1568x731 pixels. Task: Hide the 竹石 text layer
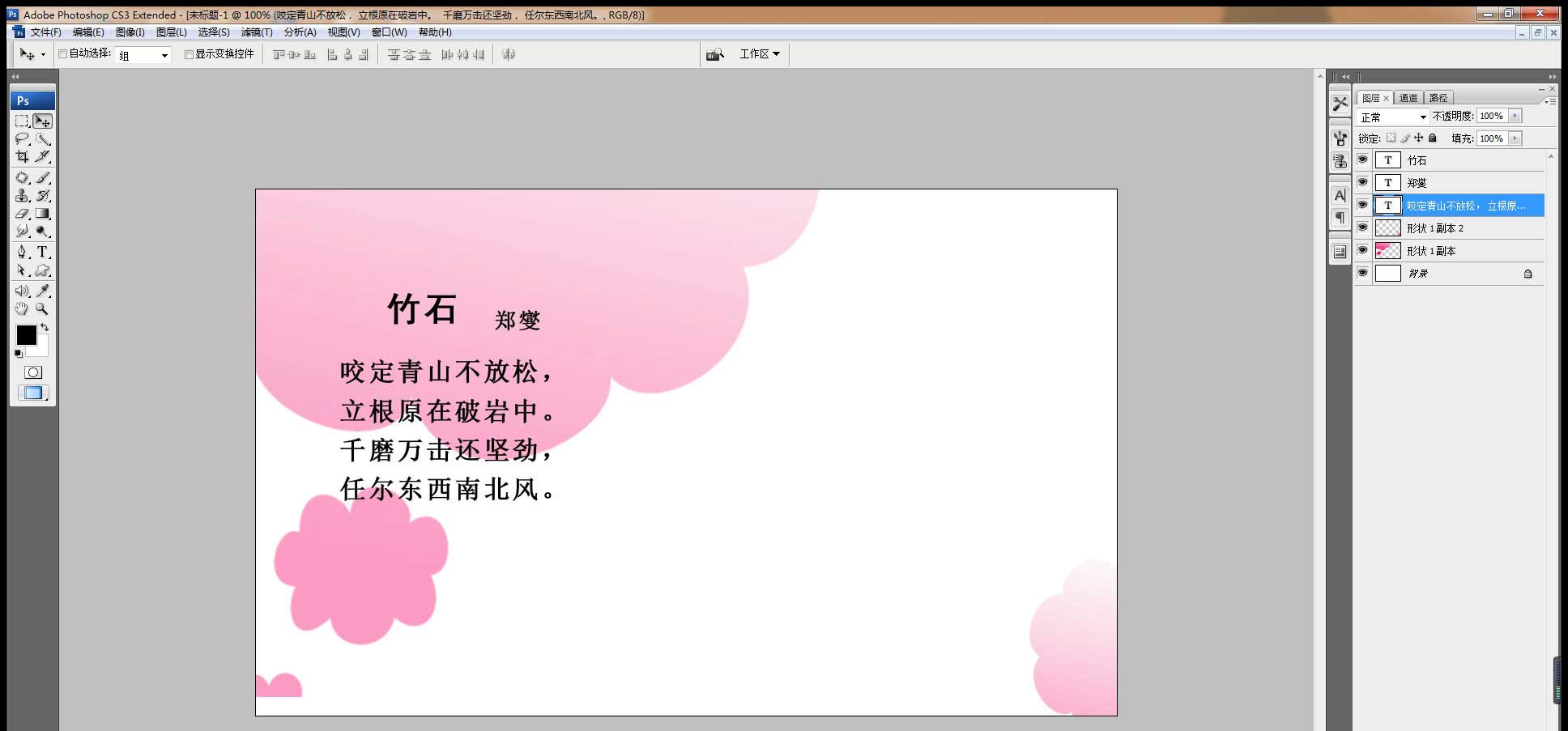[x=1365, y=159]
